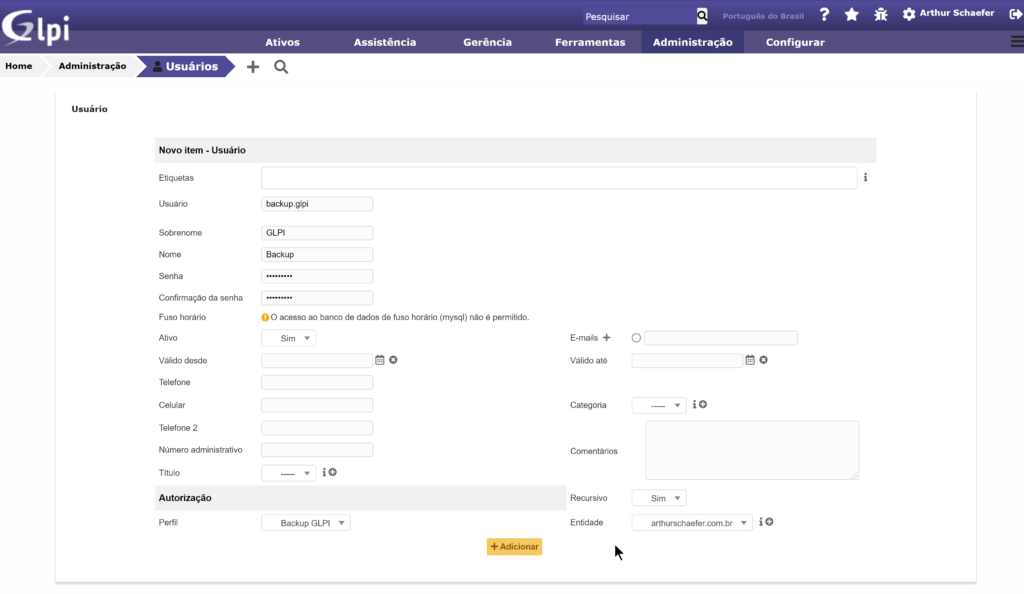Image resolution: width=1024 pixels, height=594 pixels.
Task: Toggle debug mode bug icon
Action: (880, 14)
